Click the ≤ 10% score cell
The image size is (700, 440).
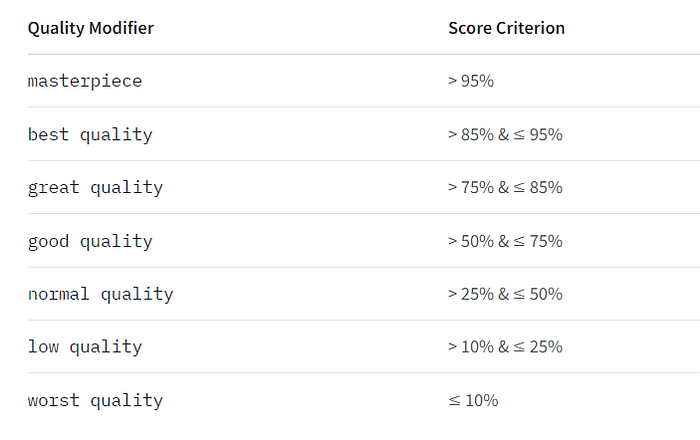(473, 400)
